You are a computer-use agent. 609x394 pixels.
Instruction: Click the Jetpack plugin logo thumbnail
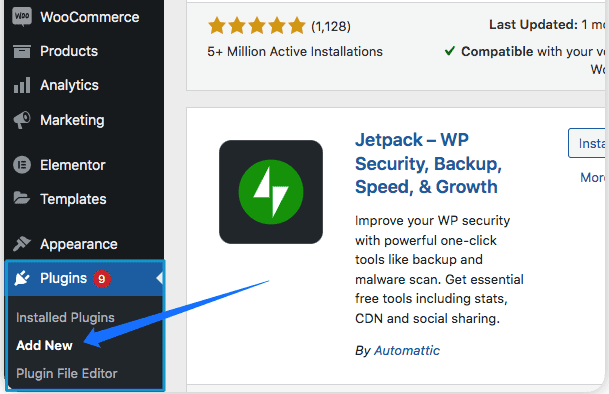(271, 192)
